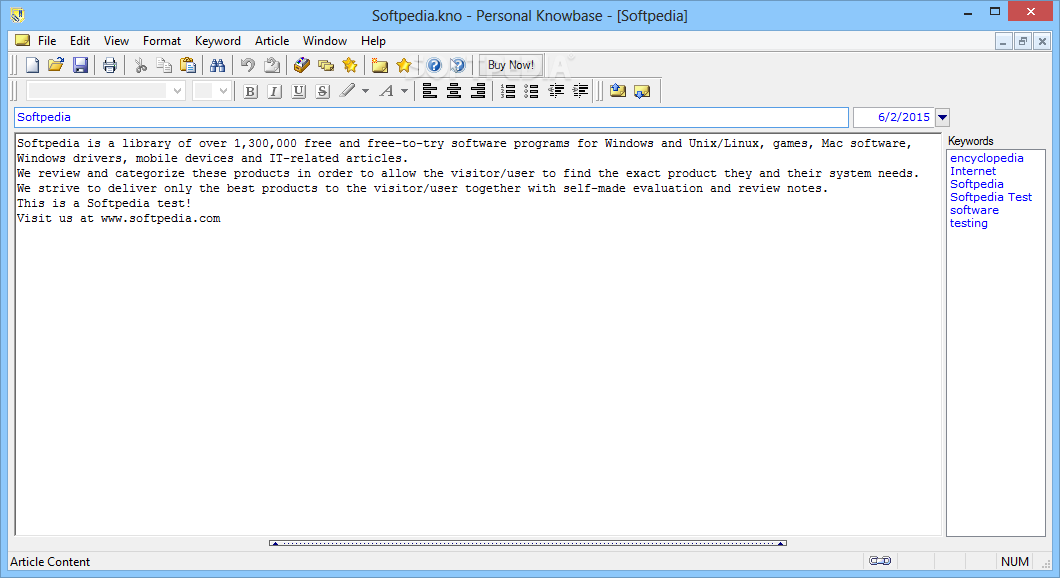Image resolution: width=1060 pixels, height=578 pixels.
Task: Print using the printer icon
Action: [110, 65]
